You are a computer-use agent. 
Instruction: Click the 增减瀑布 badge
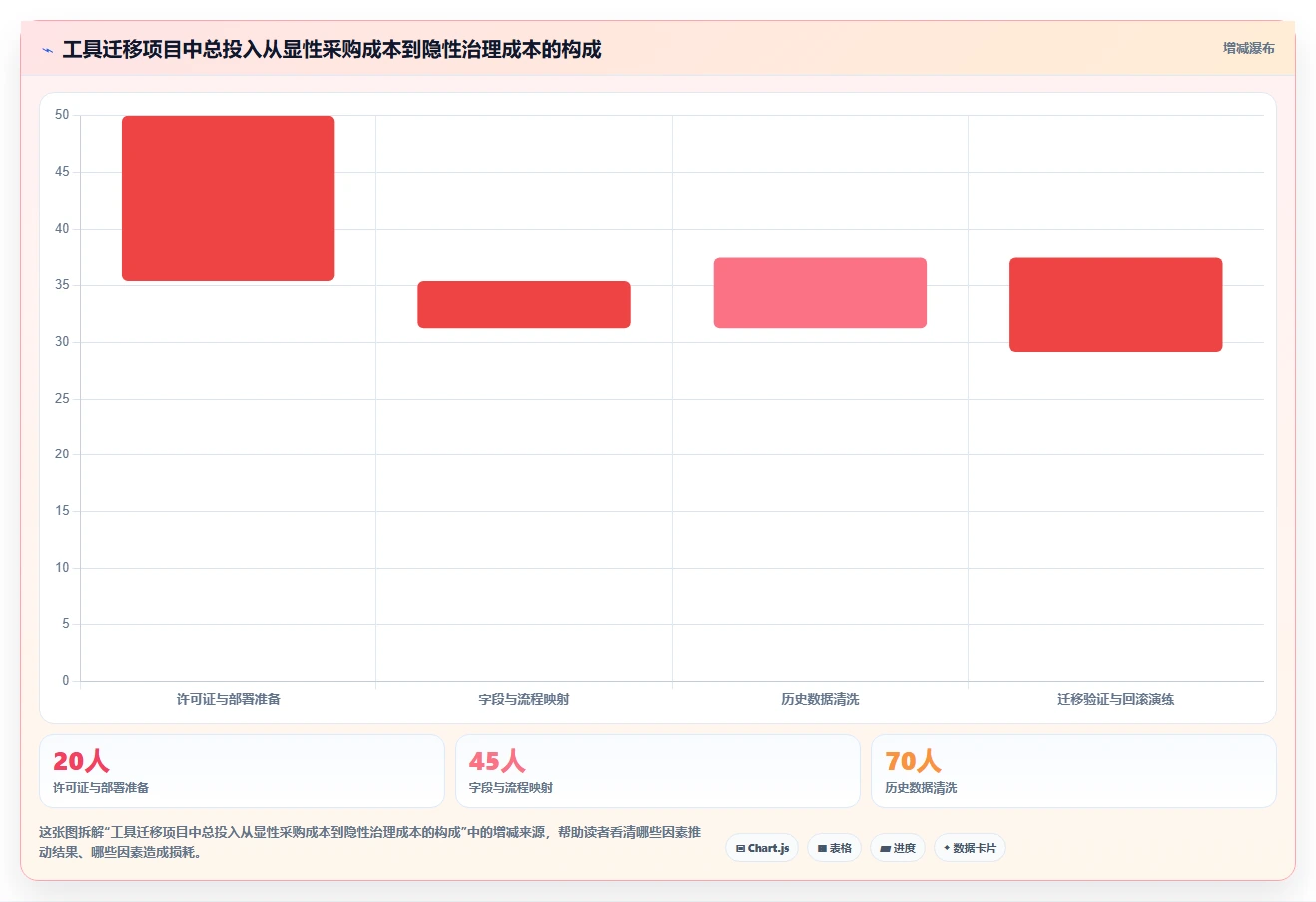tap(1248, 48)
